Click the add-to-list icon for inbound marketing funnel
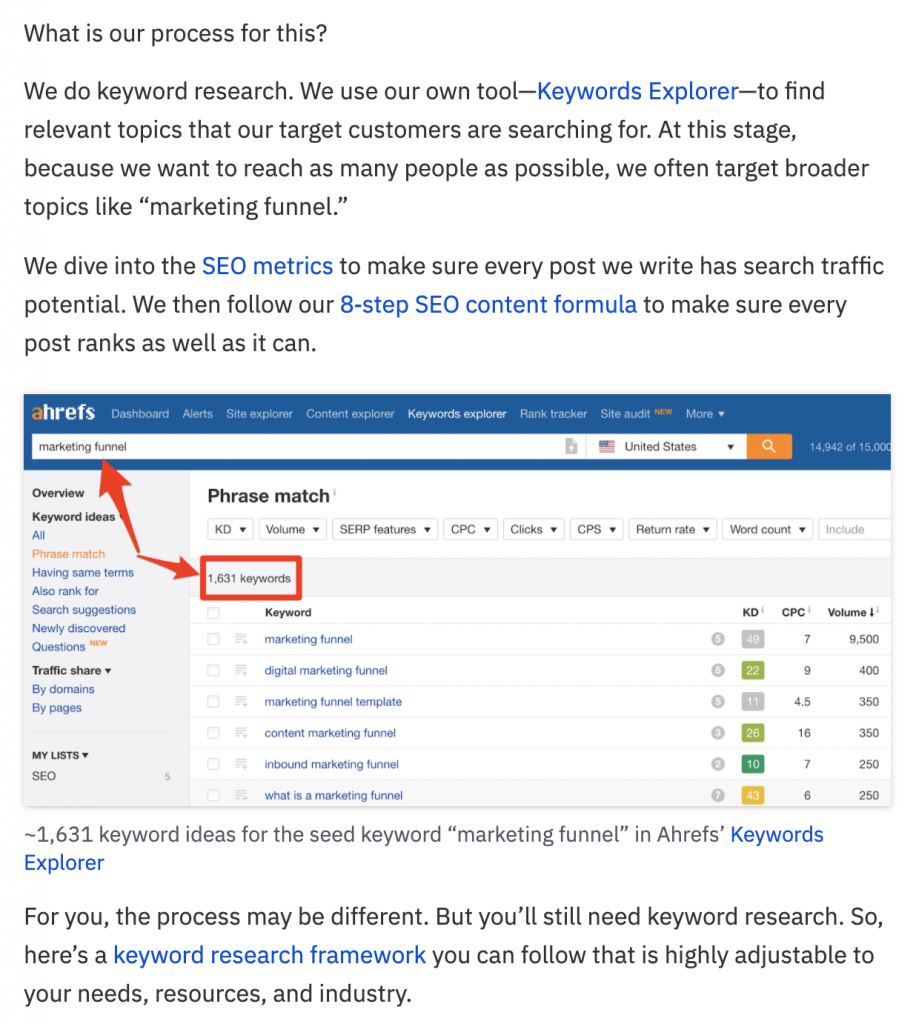The image size is (916, 1024). [241, 764]
